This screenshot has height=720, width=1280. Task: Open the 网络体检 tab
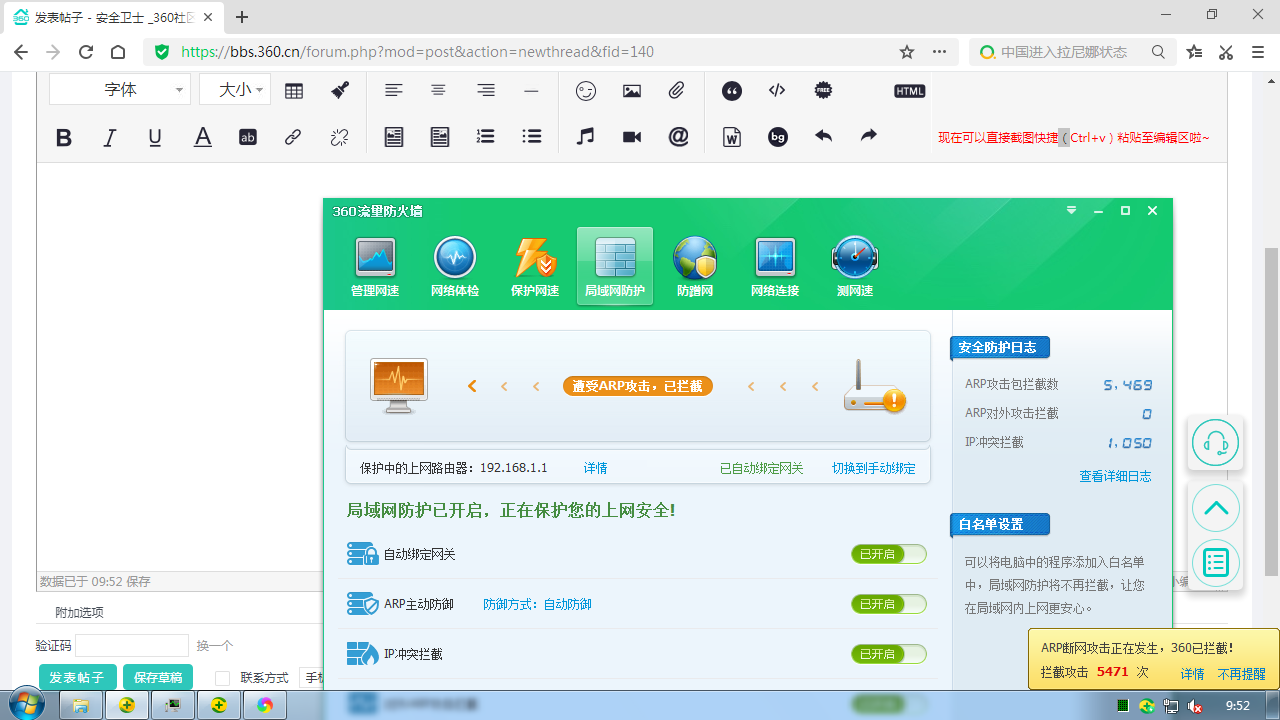455,267
